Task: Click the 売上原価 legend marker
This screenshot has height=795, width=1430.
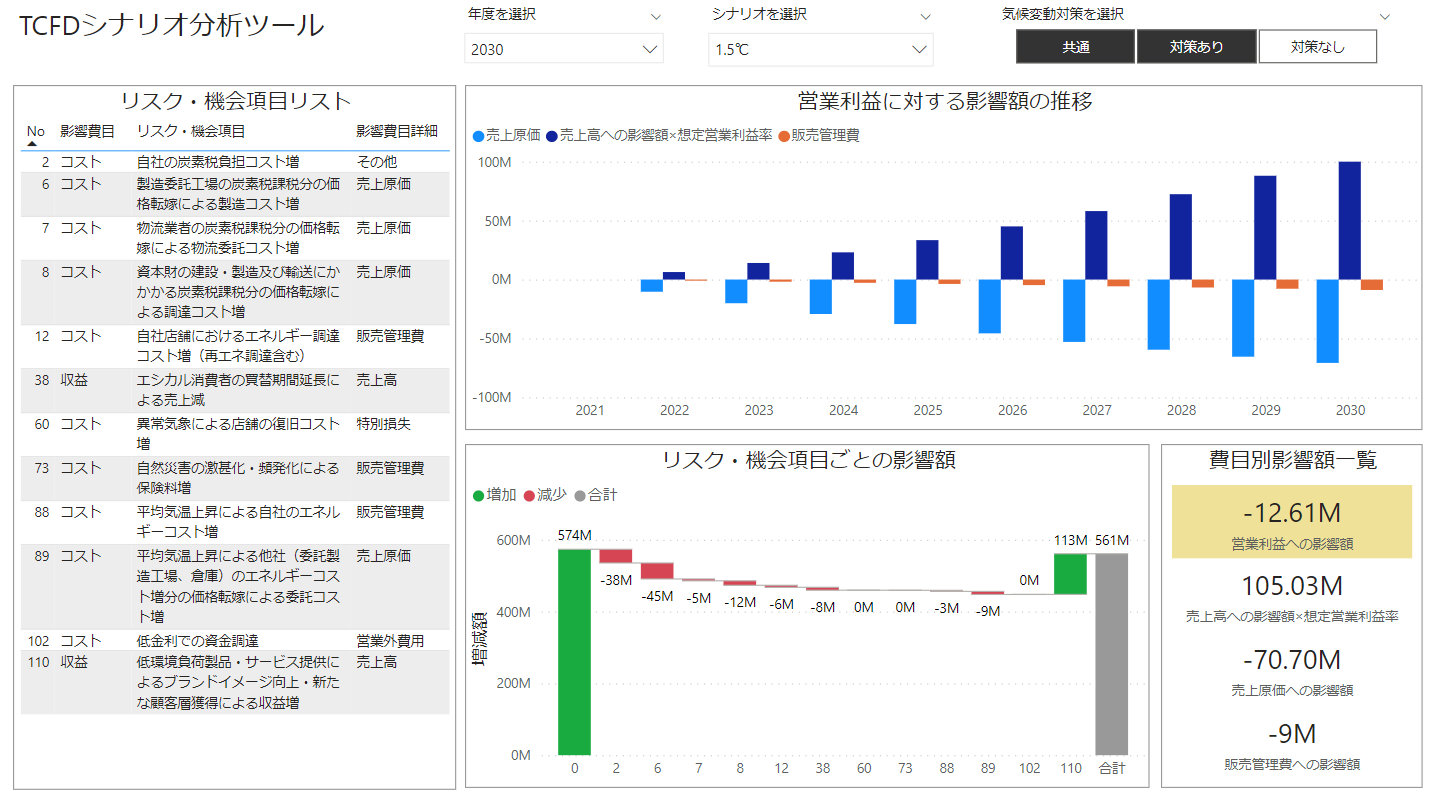Action: (x=479, y=135)
